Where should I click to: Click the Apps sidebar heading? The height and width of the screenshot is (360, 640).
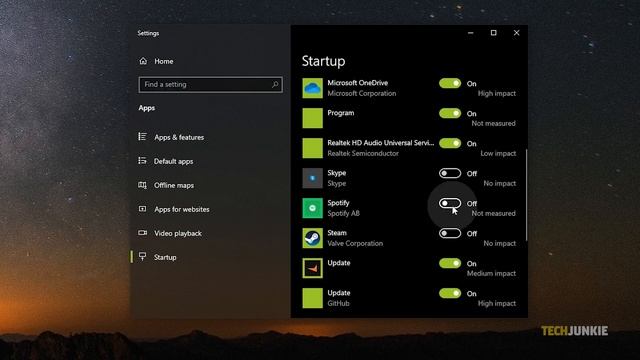pyautogui.click(x=147, y=108)
